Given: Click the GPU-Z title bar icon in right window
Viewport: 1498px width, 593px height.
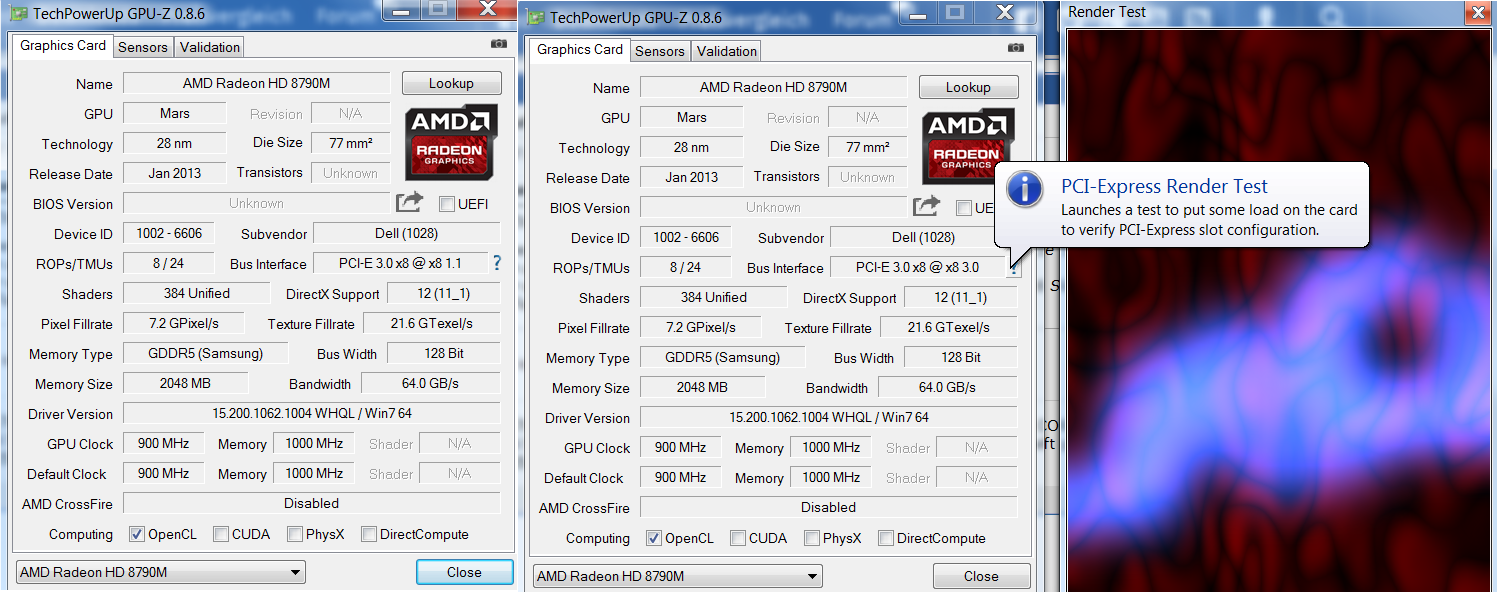Looking at the screenshot, I should pos(536,18).
